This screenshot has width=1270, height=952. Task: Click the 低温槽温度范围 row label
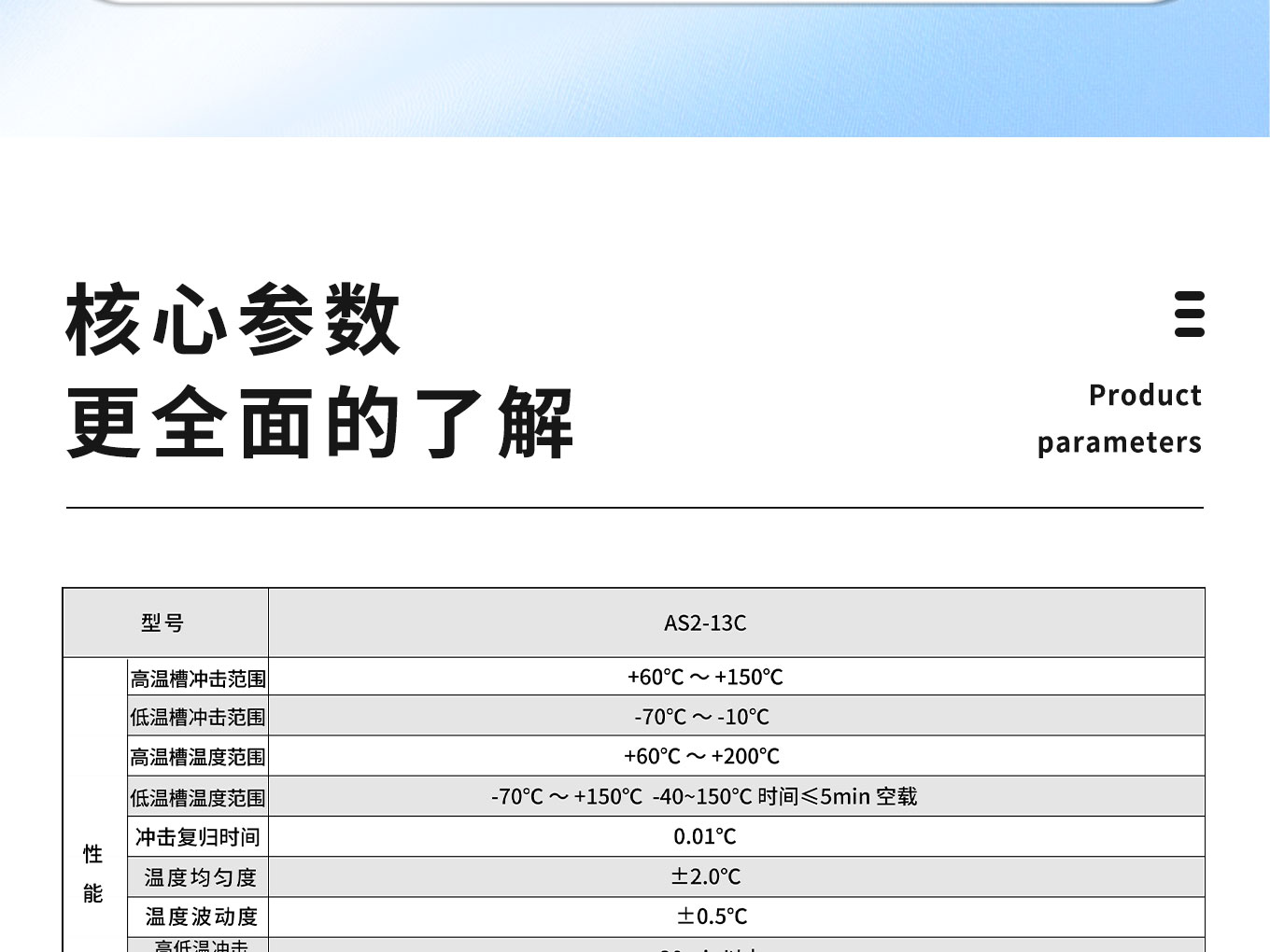click(x=198, y=798)
